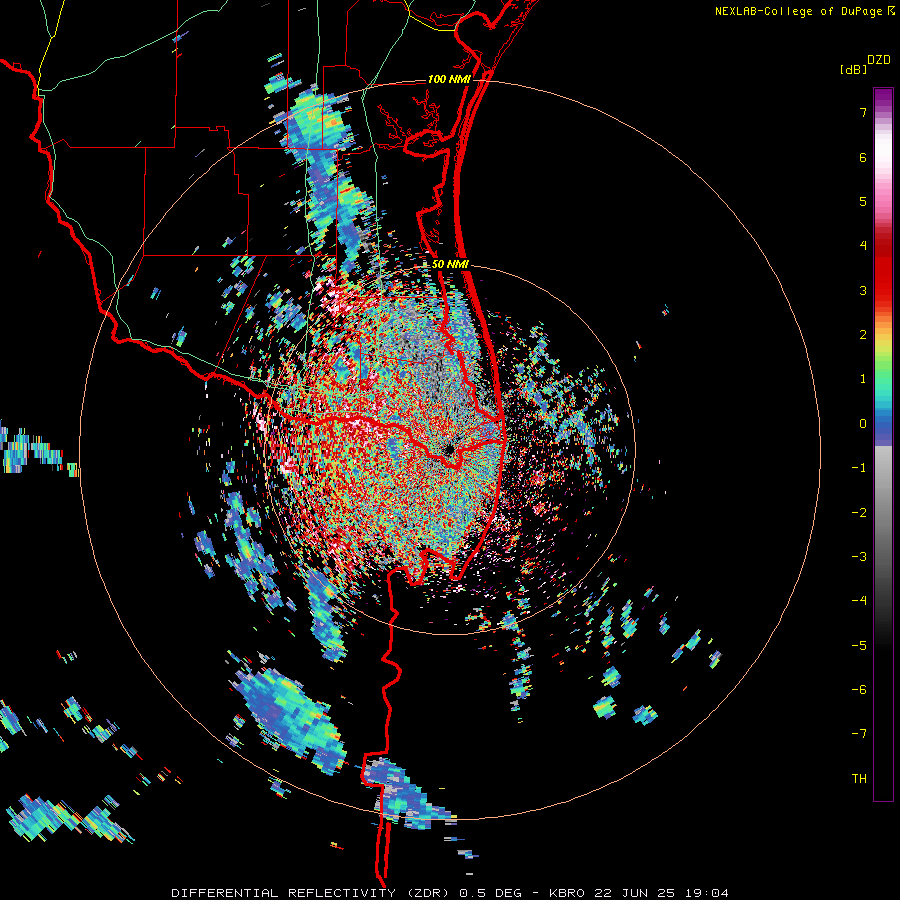The width and height of the screenshot is (900, 900).
Task: Click the 4 value on the color scale
Action: click(x=863, y=246)
